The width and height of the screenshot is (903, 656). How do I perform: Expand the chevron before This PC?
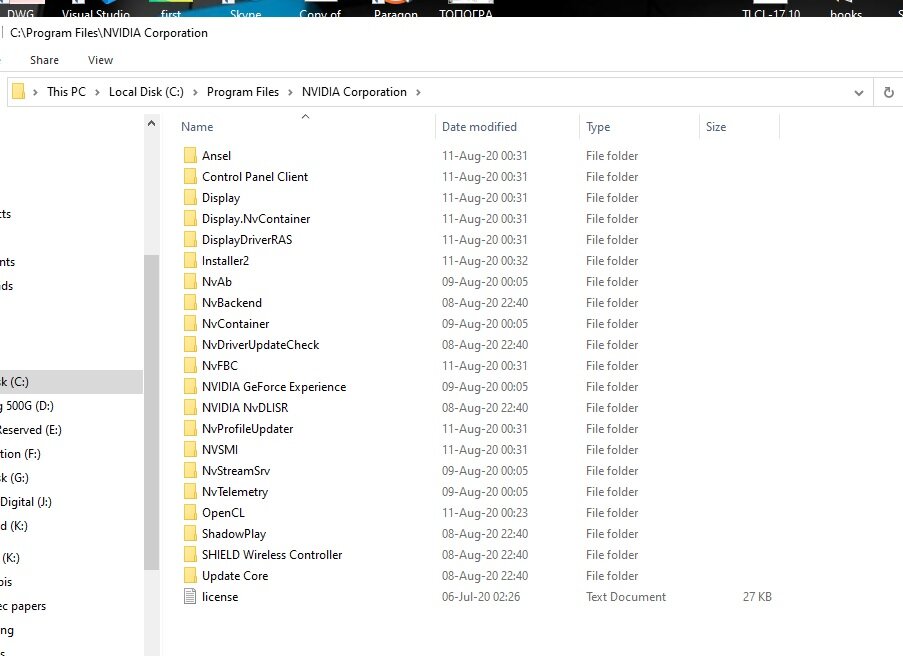coord(35,92)
